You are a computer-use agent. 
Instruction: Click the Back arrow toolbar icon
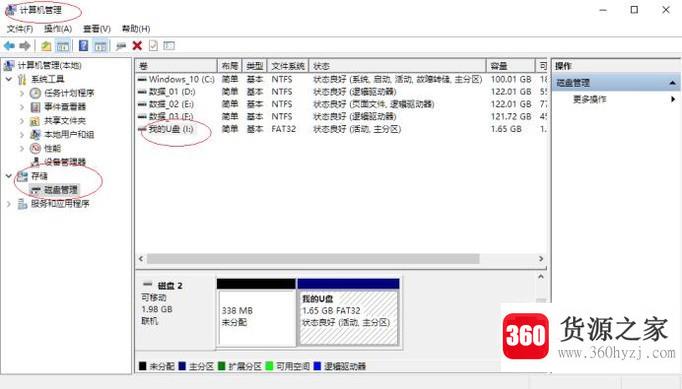tap(9, 46)
